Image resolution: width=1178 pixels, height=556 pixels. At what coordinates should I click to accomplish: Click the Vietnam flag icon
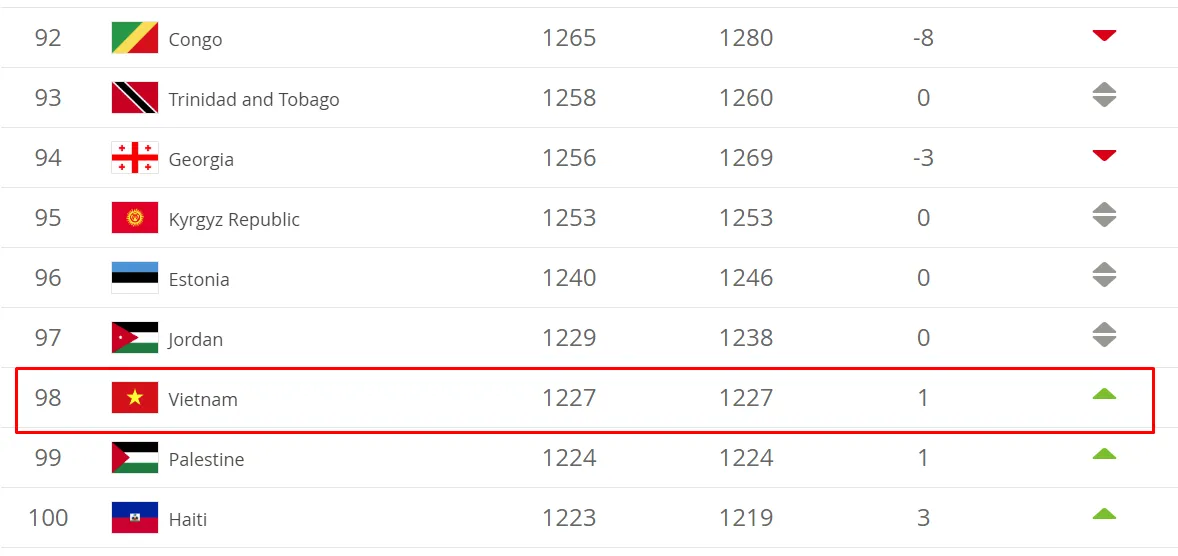[134, 398]
